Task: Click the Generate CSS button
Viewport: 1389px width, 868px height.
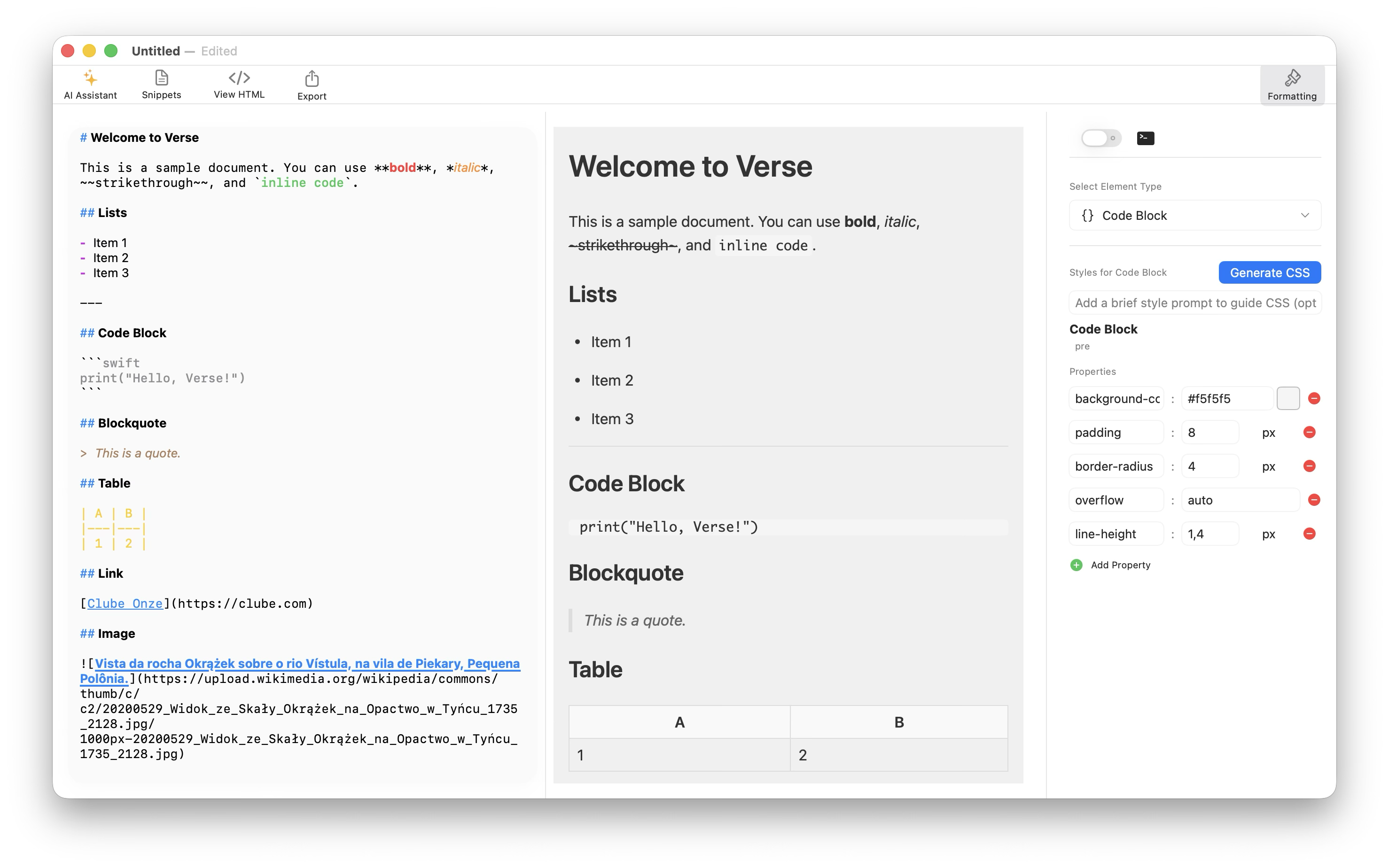Action: [x=1270, y=272]
